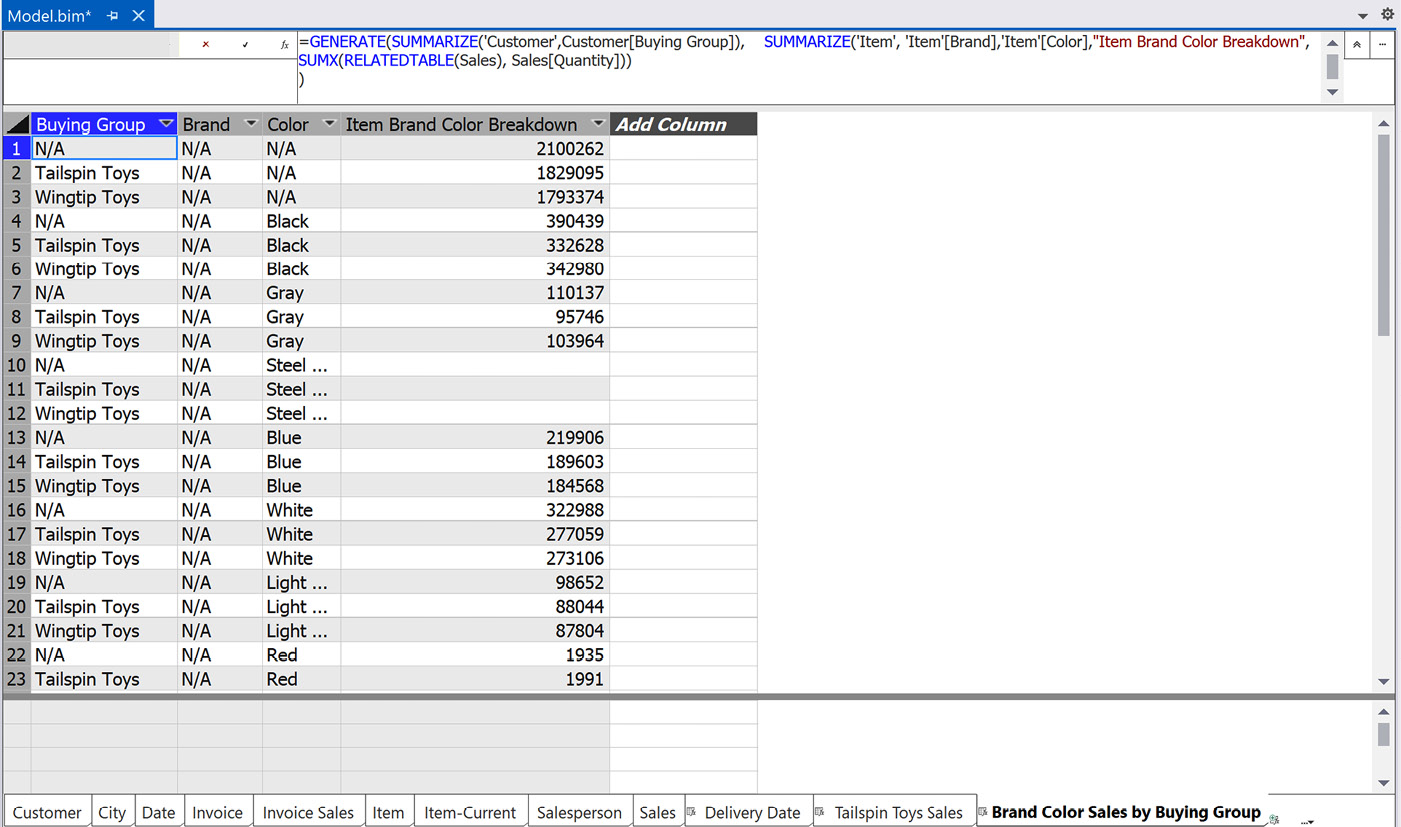Confirm the formula with the checkmark icon
The height and width of the screenshot is (827, 1401).
[245, 45]
